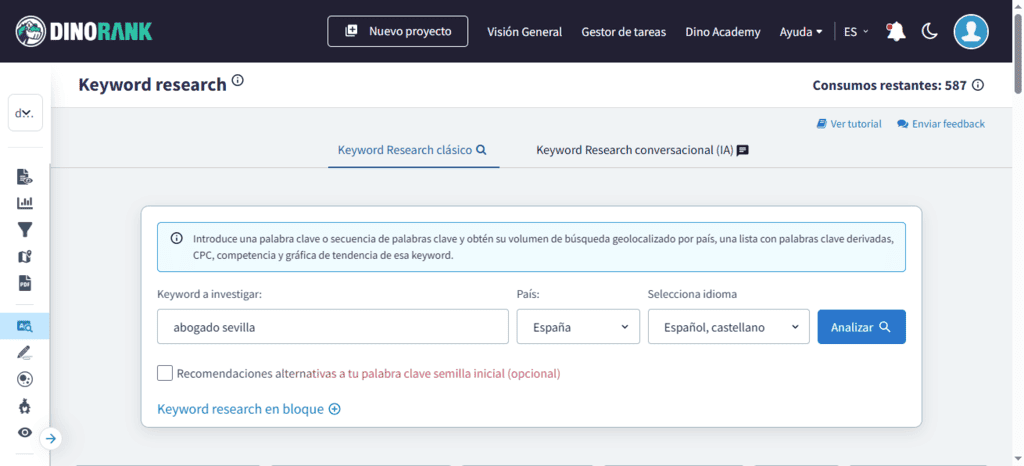Click the eye icon in sidebar
1024x466 pixels.
tap(25, 432)
